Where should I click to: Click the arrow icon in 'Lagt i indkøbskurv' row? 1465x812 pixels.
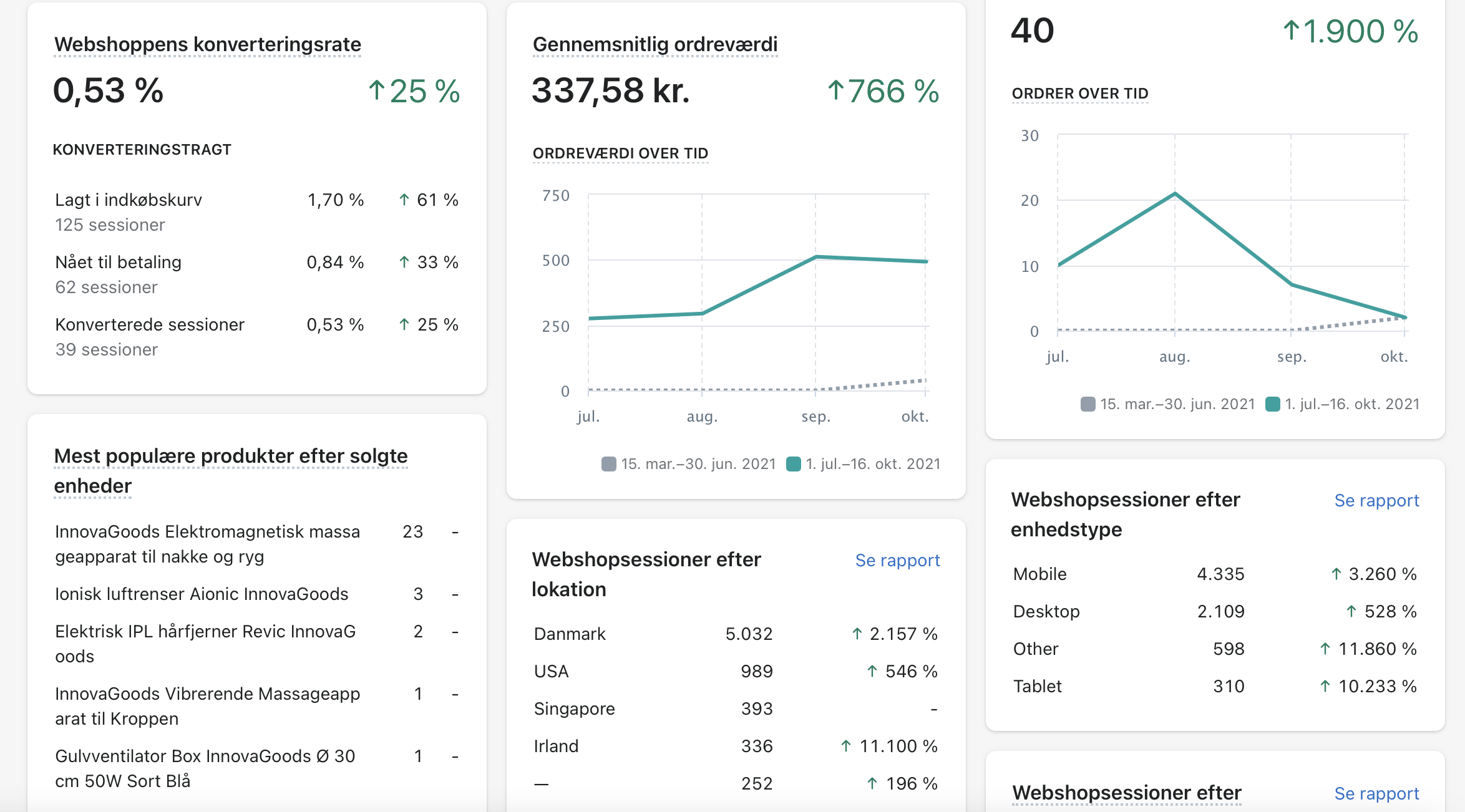[x=404, y=200]
